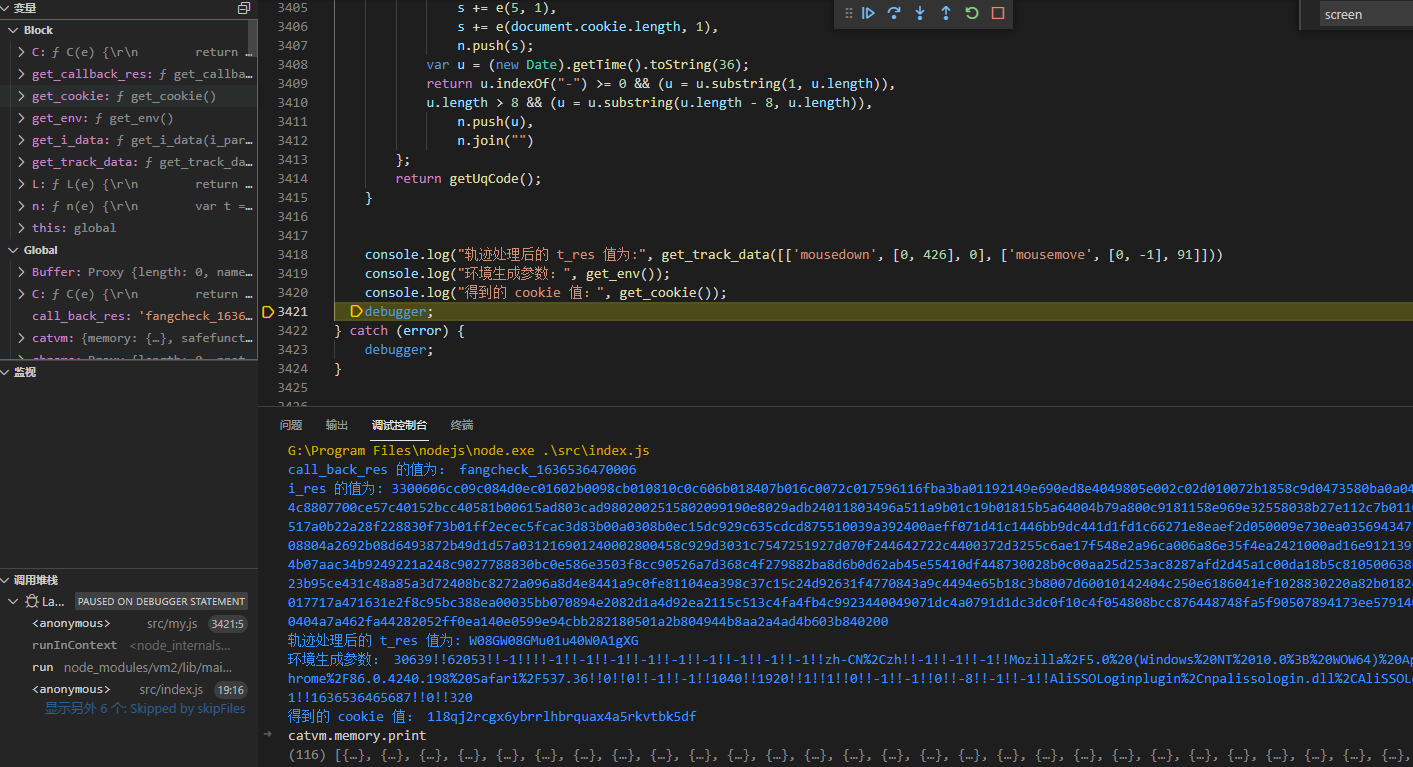Expand the get_i_data variable
The width and height of the screenshot is (1413, 767).
[22, 140]
